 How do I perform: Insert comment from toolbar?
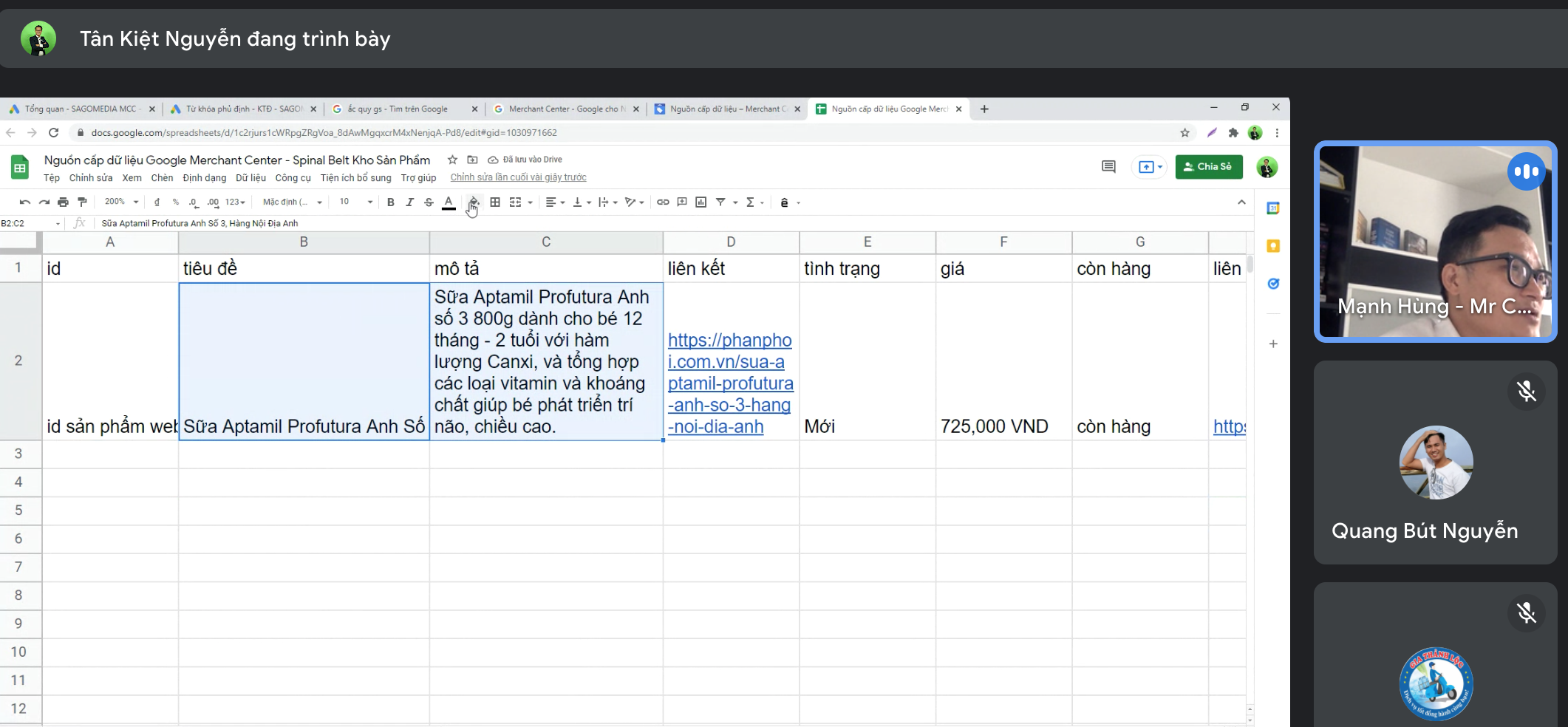(x=682, y=202)
